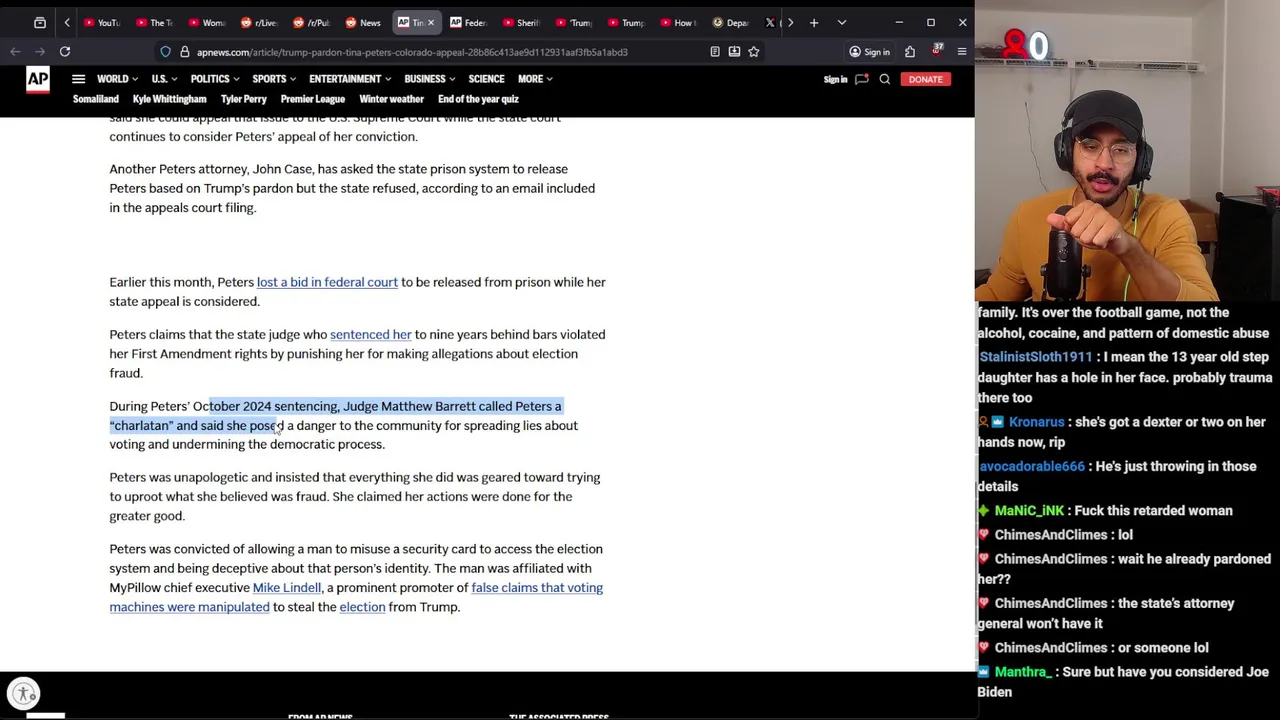Go forward using browser forward arrow
The width and height of the screenshot is (1280, 720).
pyautogui.click(x=40, y=51)
